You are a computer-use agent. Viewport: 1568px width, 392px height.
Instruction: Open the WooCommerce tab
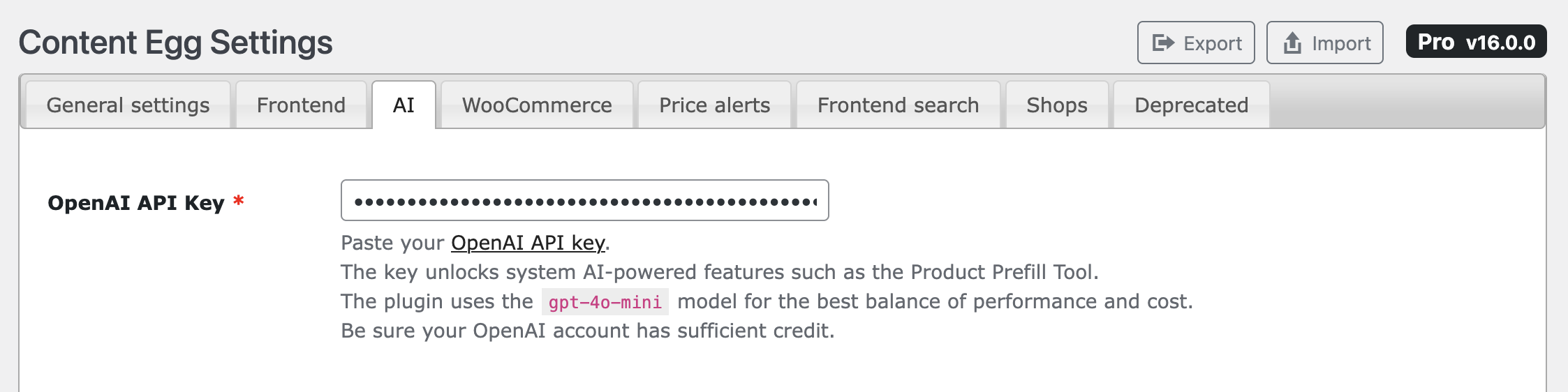click(537, 105)
